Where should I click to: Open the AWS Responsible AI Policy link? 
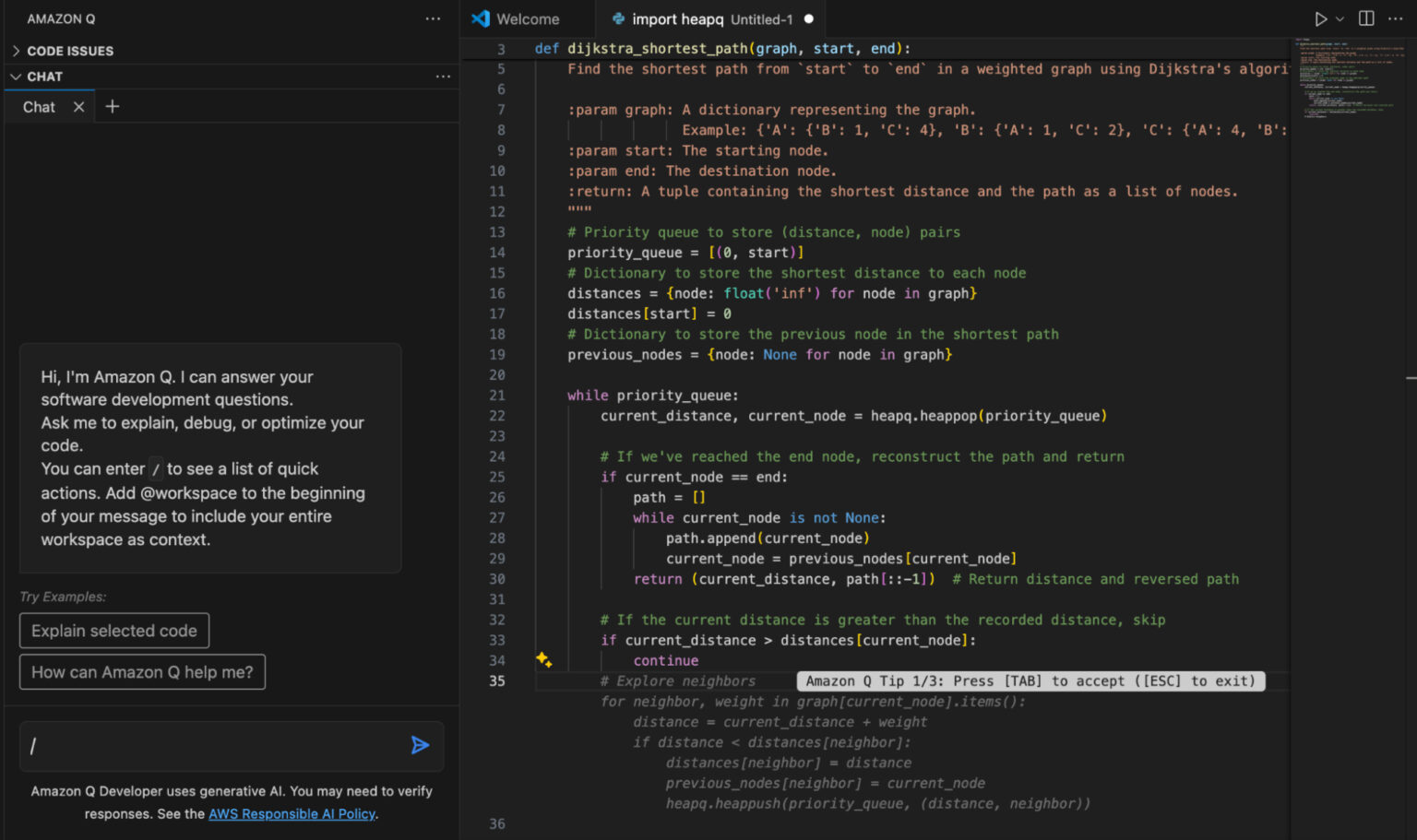click(x=292, y=813)
